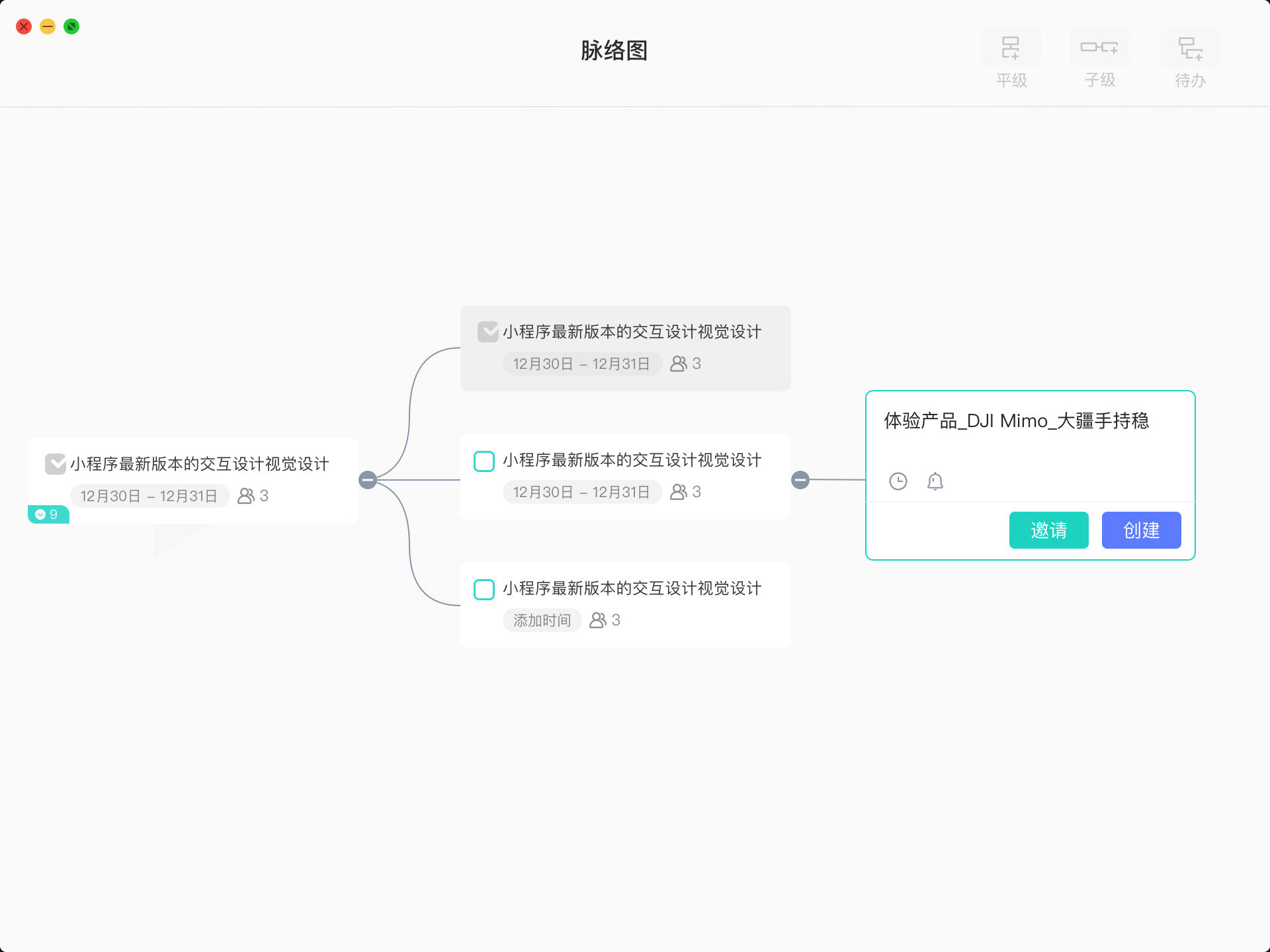Click the teal subtask count badge 9
The image size is (1270, 952).
click(48, 514)
